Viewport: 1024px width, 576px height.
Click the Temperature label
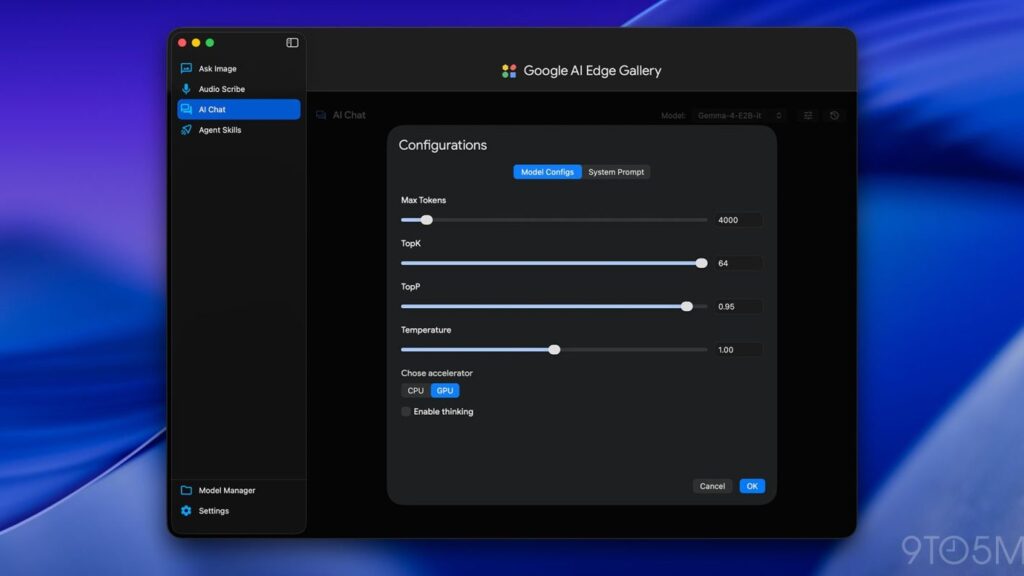[426, 330]
